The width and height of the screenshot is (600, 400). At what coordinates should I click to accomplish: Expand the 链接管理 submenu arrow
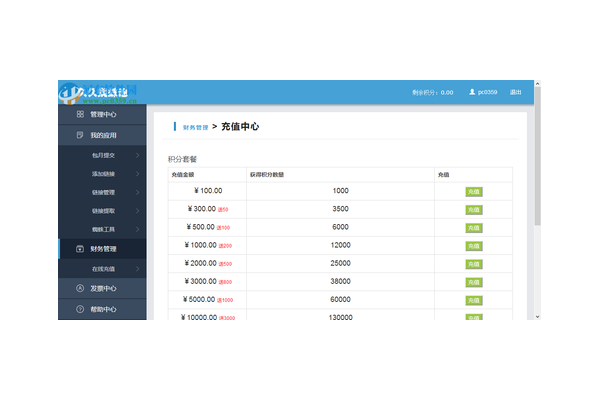click(x=137, y=192)
